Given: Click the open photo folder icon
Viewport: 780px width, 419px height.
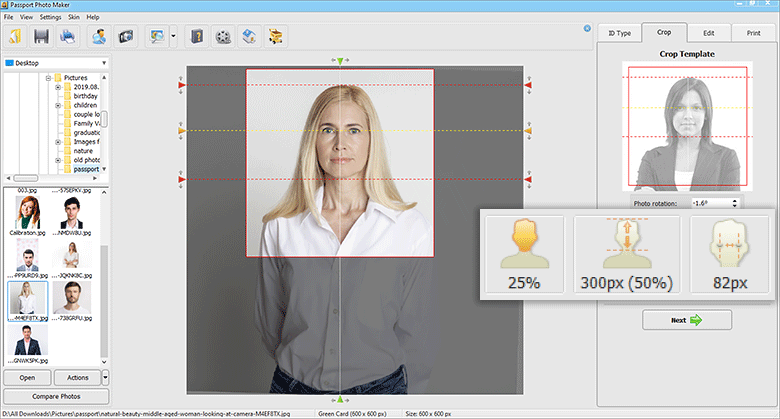Looking at the screenshot, I should point(16,36).
